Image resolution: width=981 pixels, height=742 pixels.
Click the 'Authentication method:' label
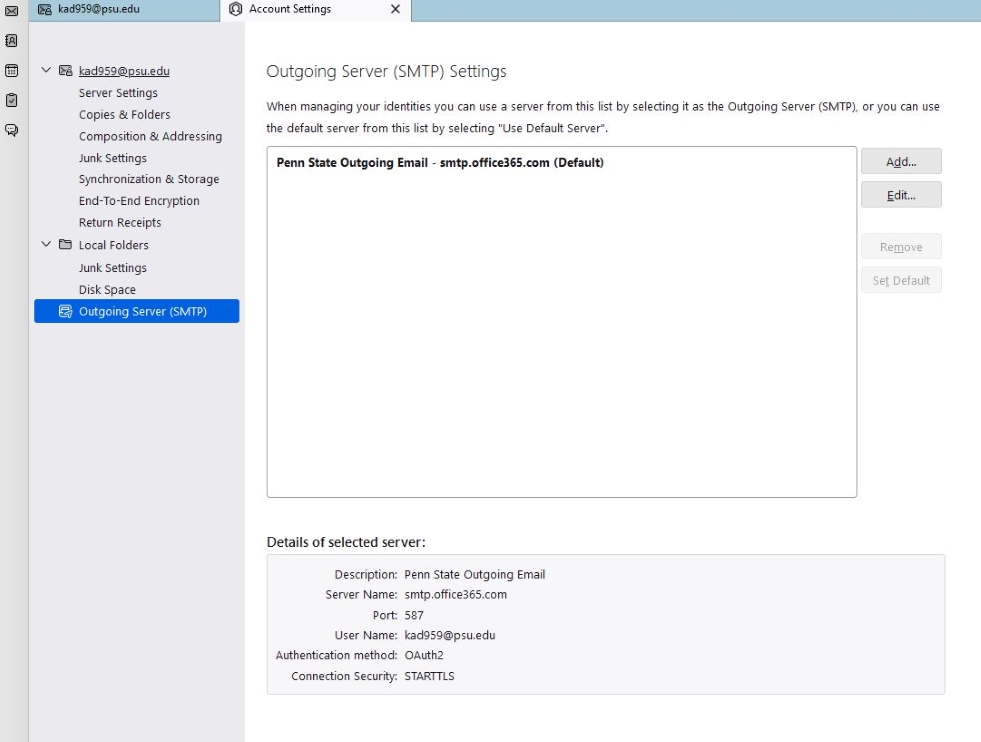[337, 655]
